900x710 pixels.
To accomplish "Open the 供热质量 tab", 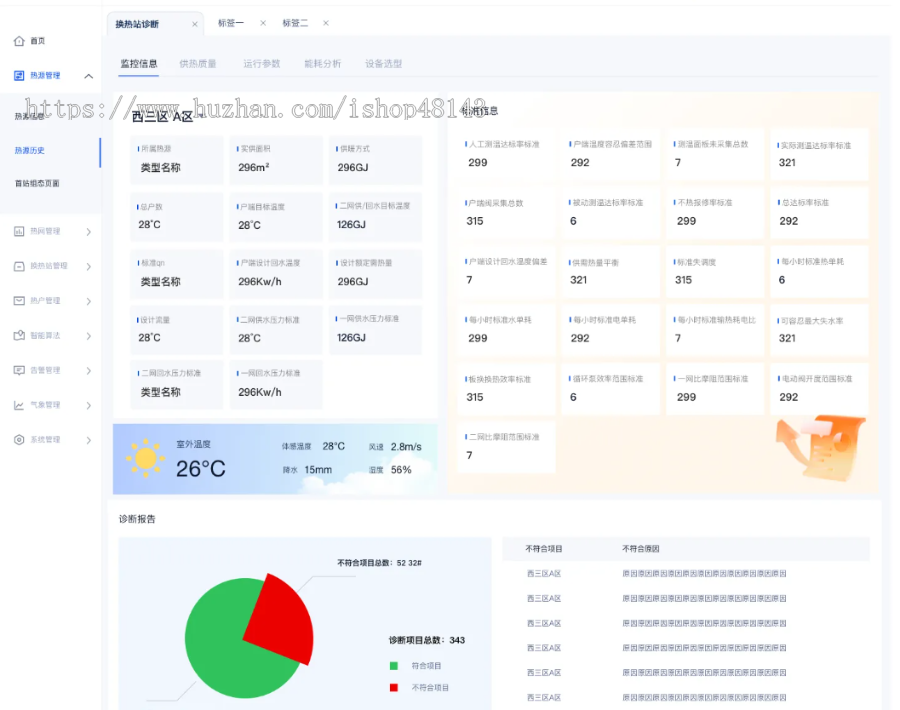I will [x=198, y=64].
